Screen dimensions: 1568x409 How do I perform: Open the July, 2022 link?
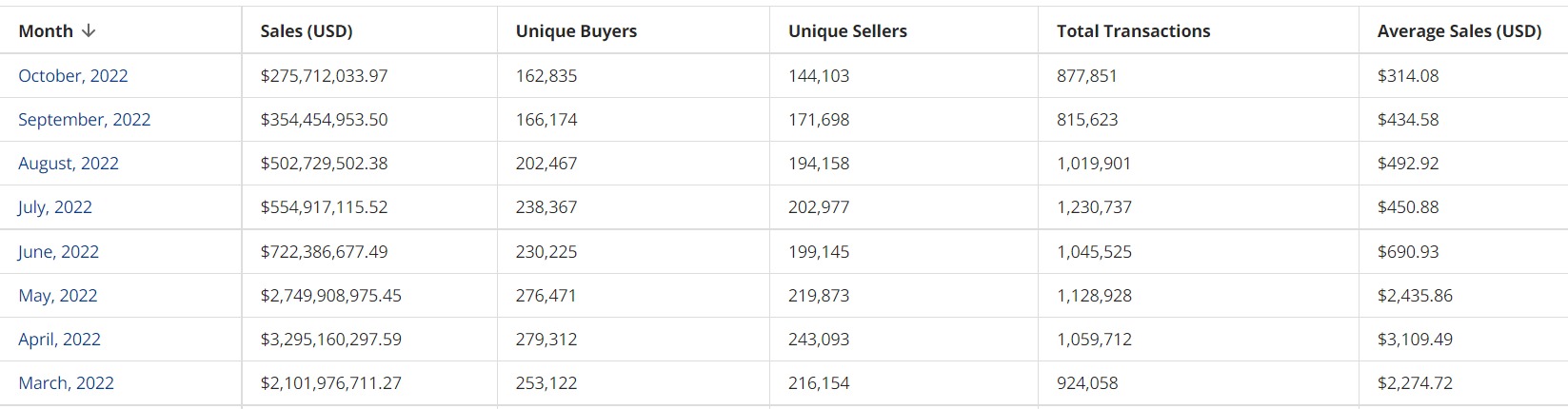[55, 207]
